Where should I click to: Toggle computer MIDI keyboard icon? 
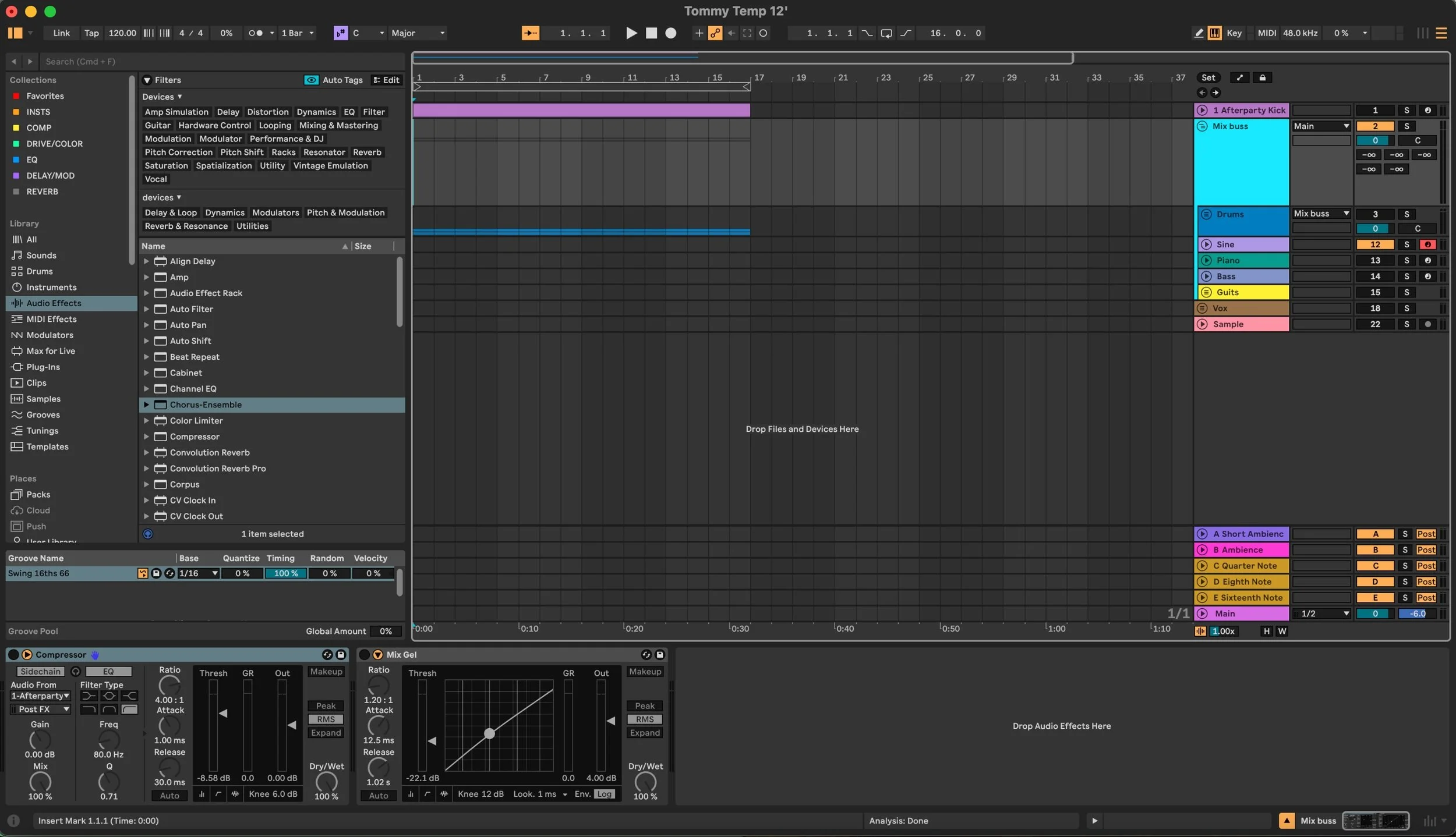(x=1214, y=33)
